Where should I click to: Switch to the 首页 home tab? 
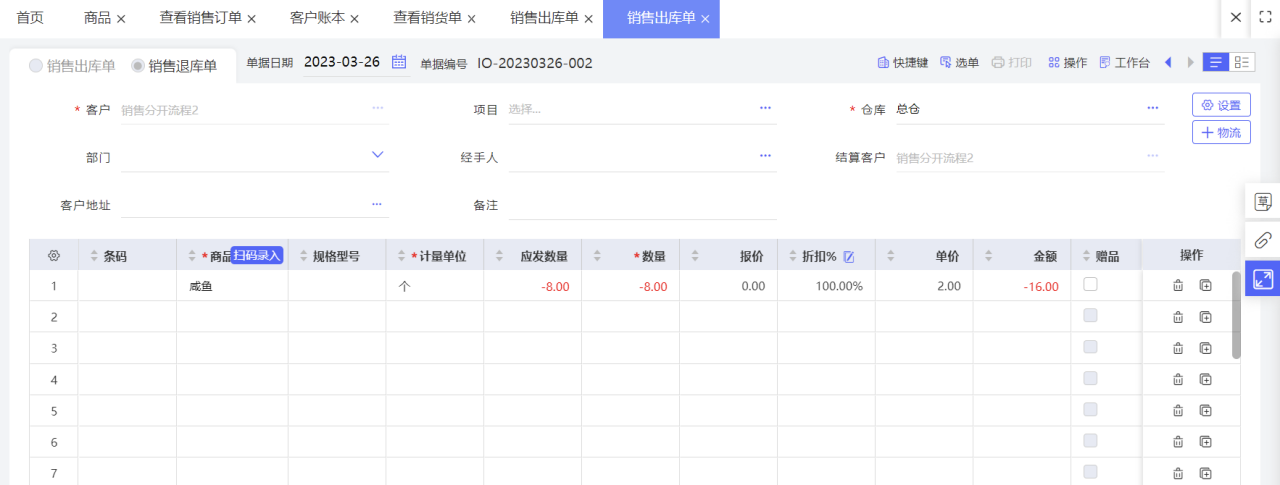tap(30, 18)
